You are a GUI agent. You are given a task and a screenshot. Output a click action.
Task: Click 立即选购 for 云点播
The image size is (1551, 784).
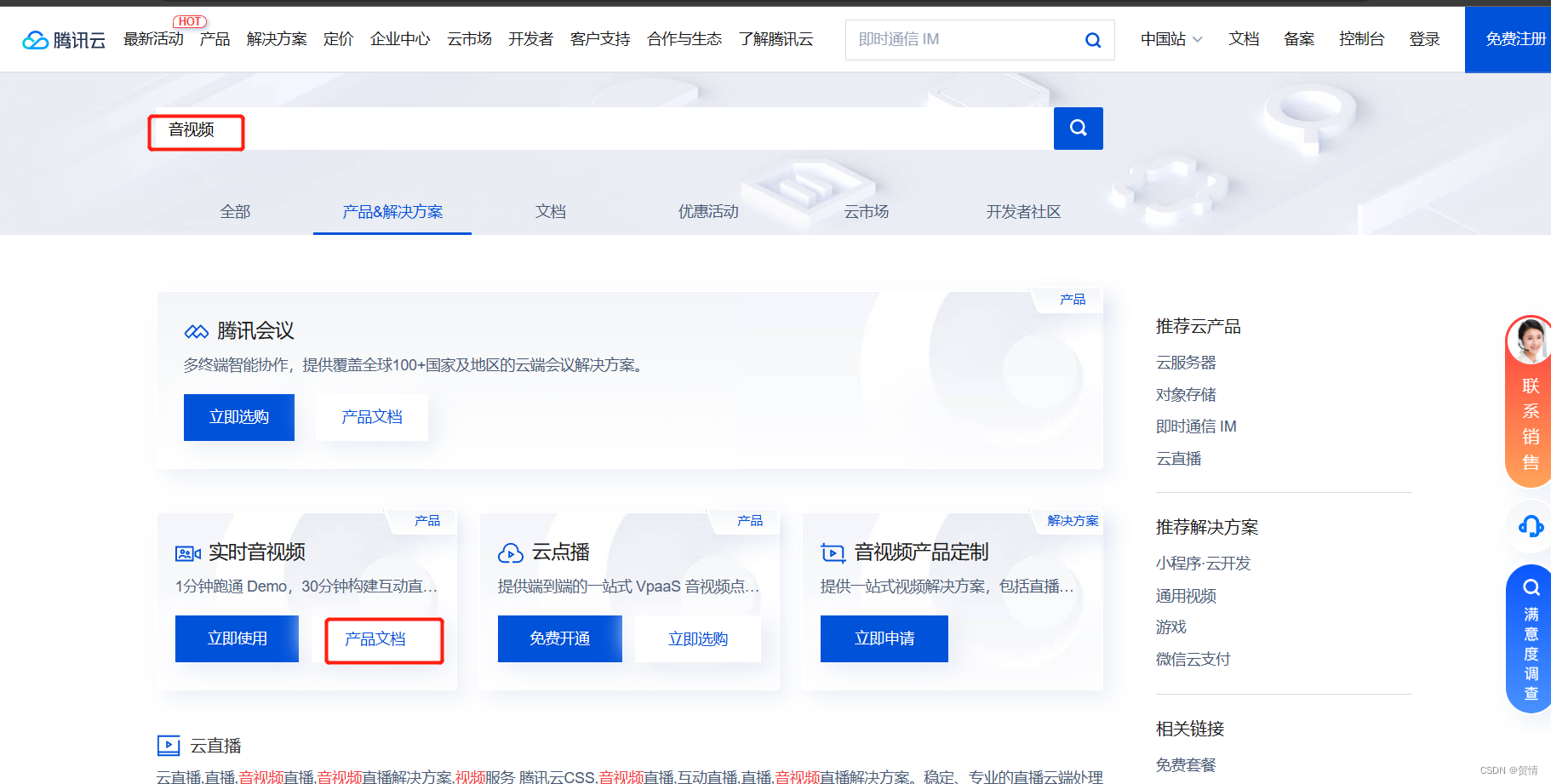pos(698,638)
